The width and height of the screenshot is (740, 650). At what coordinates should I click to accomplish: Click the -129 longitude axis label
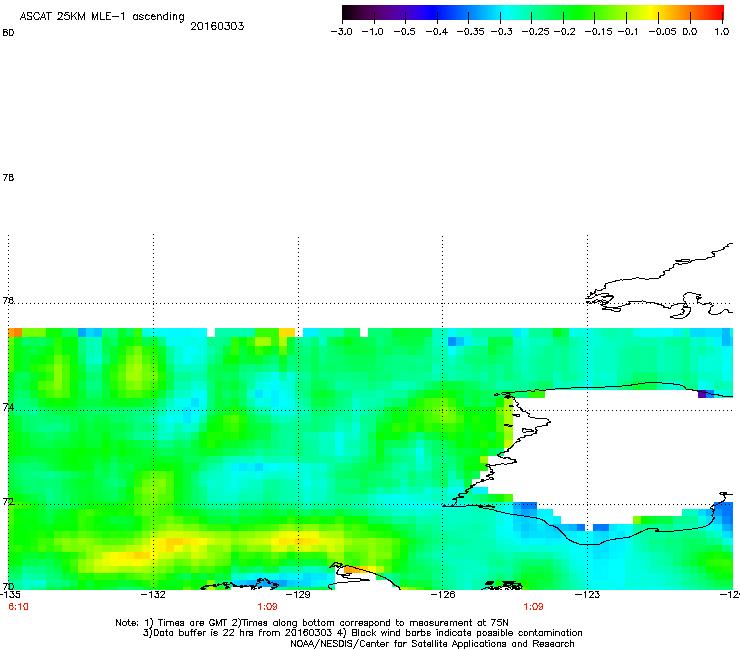click(298, 595)
